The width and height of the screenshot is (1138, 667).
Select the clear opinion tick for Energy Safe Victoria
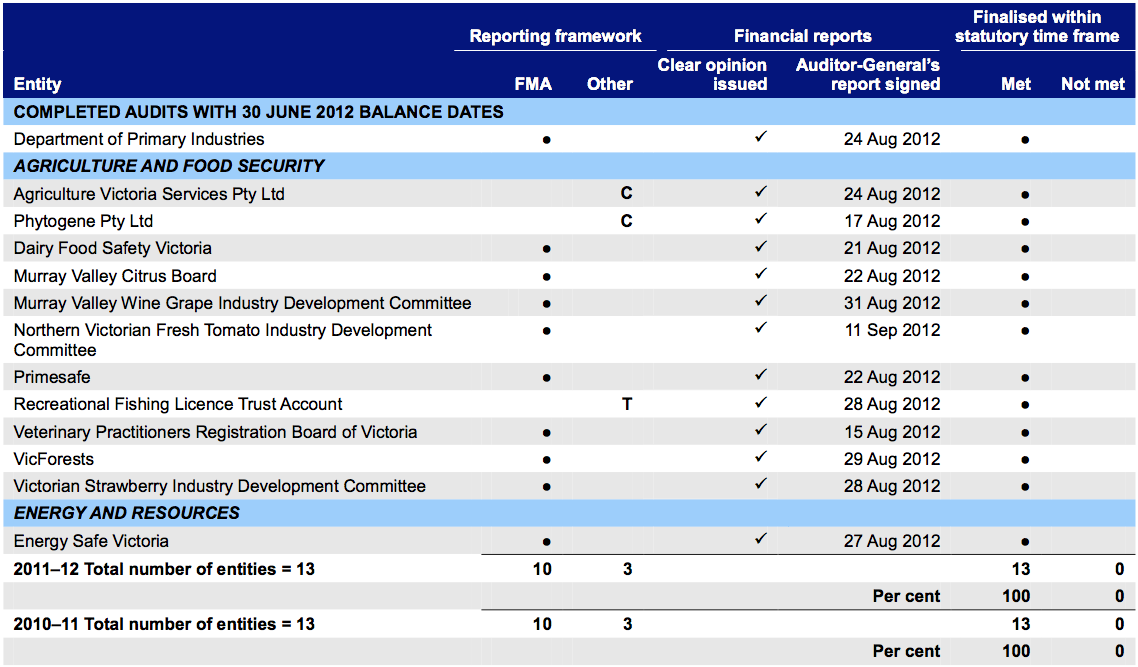[761, 539]
